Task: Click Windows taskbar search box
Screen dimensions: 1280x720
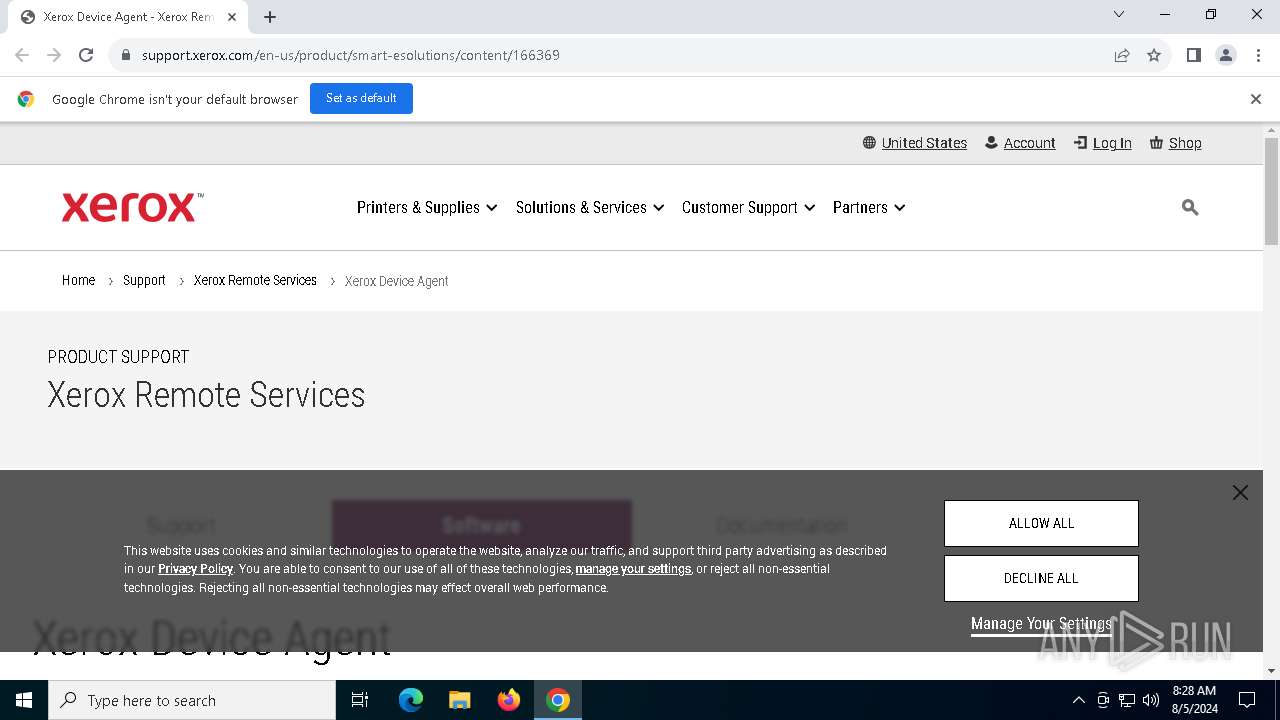Action: pyautogui.click(x=192, y=700)
